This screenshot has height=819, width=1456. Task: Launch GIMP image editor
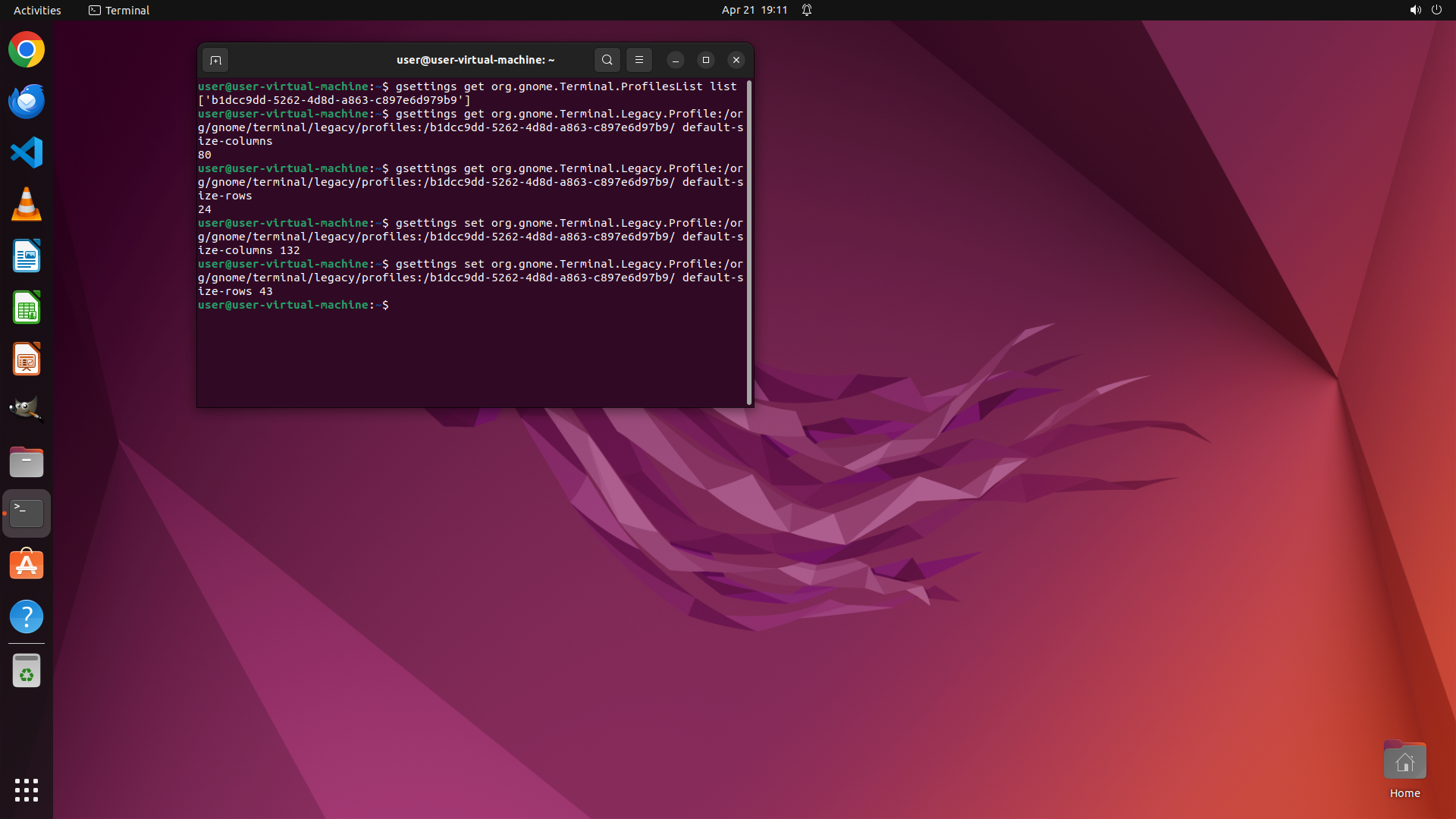coord(27,409)
